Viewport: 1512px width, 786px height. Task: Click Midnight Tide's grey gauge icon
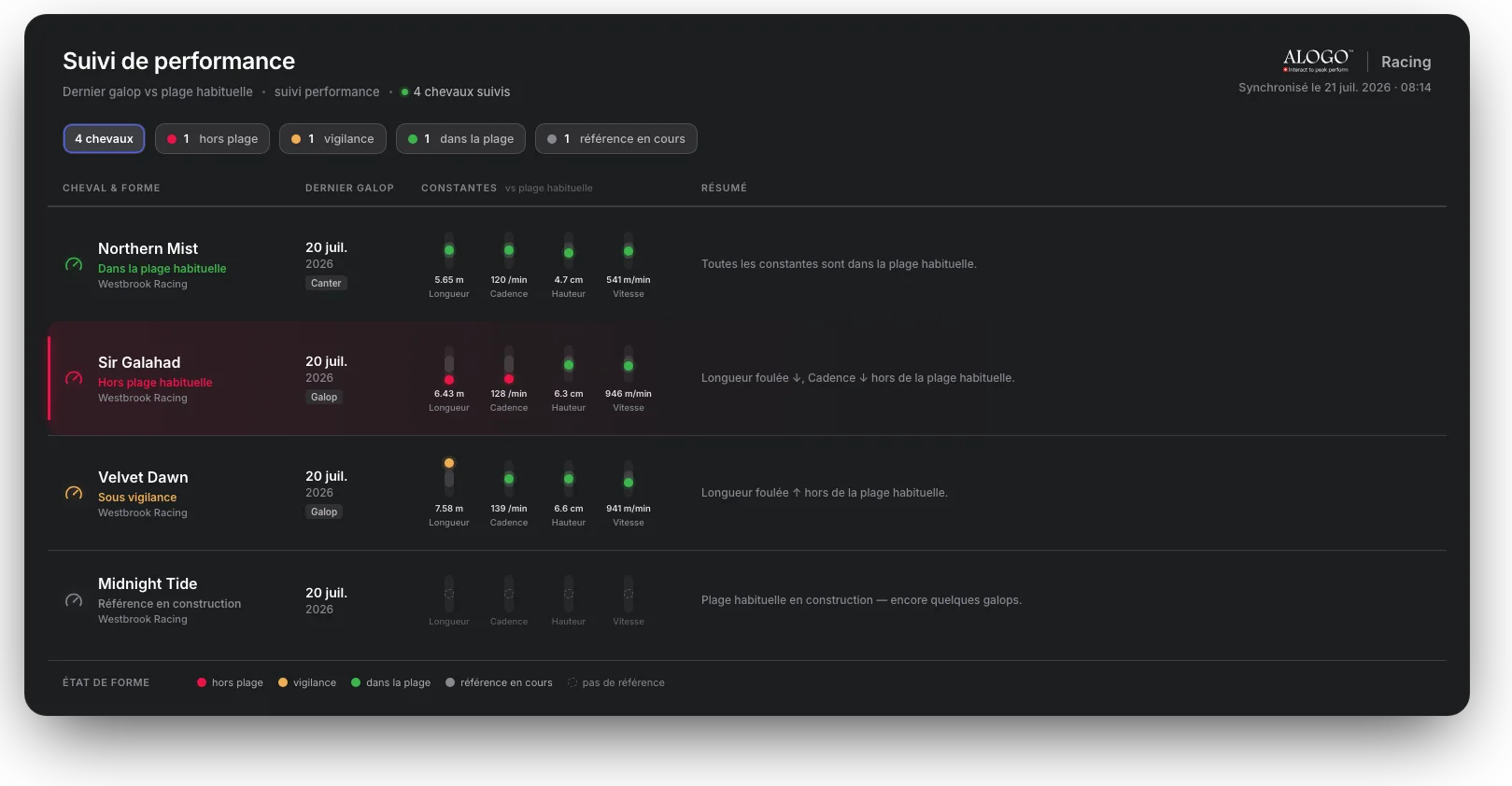coord(74,601)
